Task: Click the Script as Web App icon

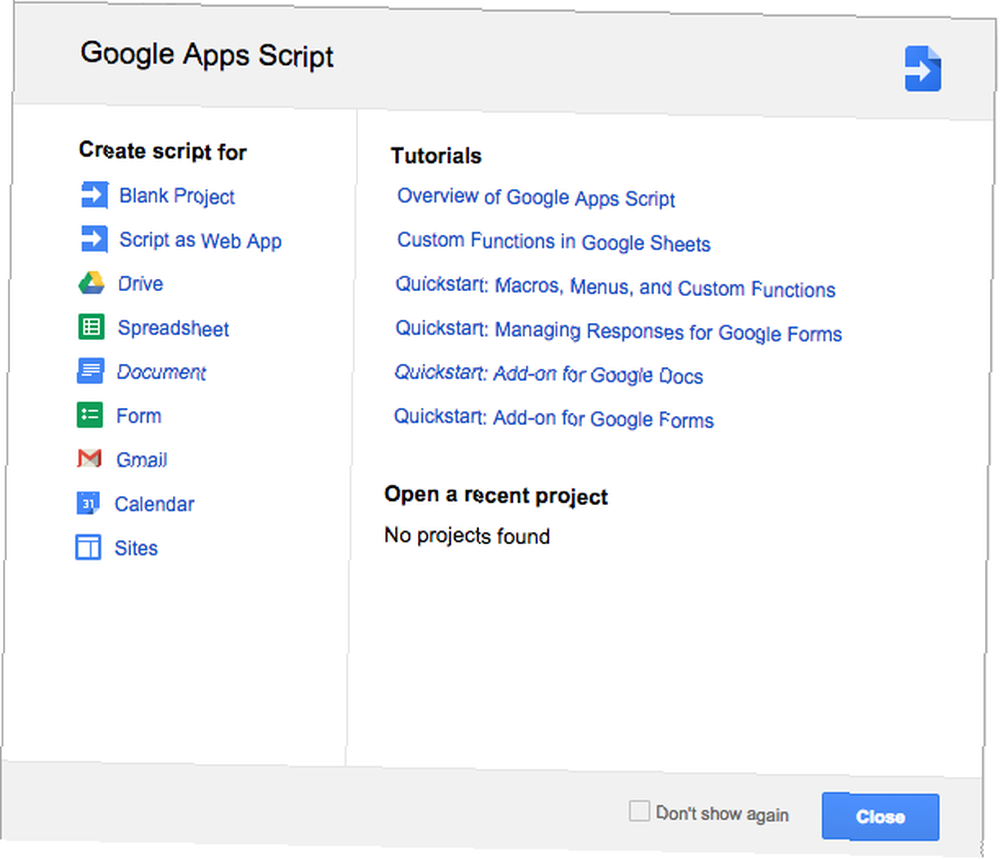Action: [x=94, y=239]
